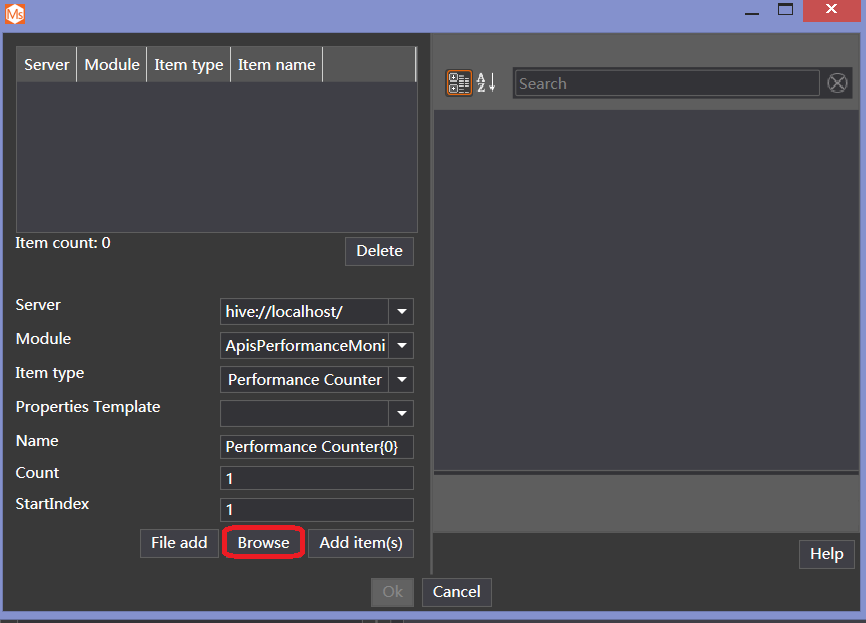866x623 pixels.
Task: Open the Module combo box list
Action: (401, 345)
